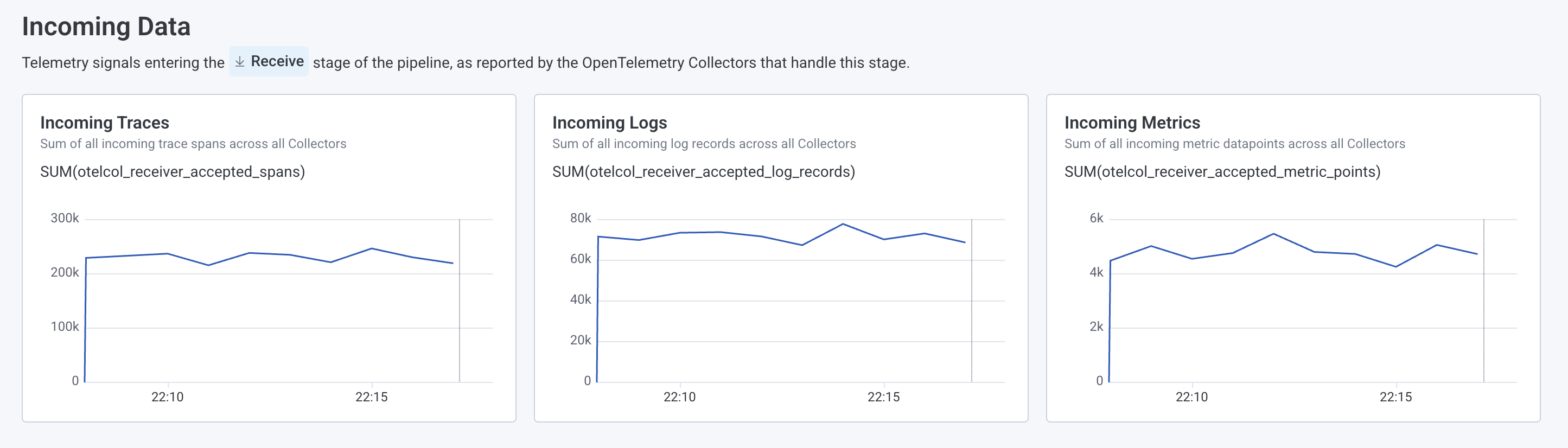
Task: Click the dashed time marker in Logs chart
Action: point(972,300)
